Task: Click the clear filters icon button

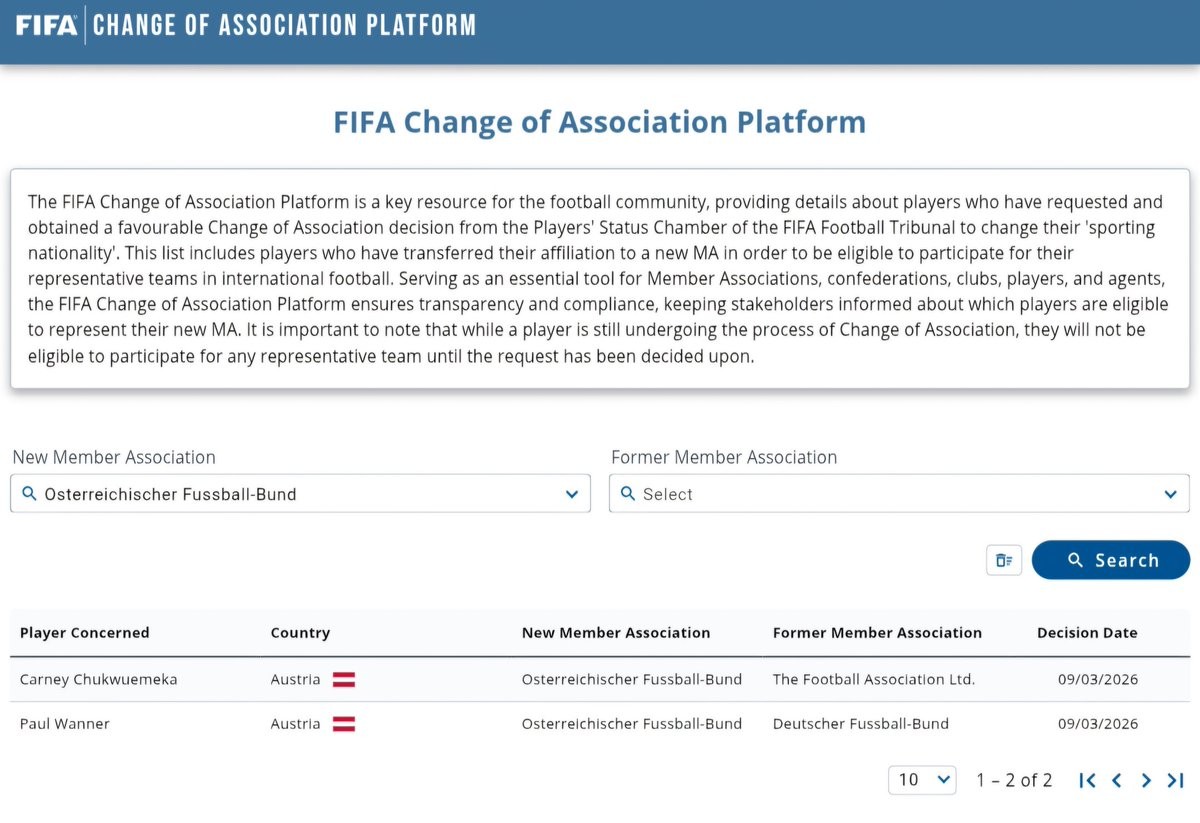Action: click(1004, 560)
